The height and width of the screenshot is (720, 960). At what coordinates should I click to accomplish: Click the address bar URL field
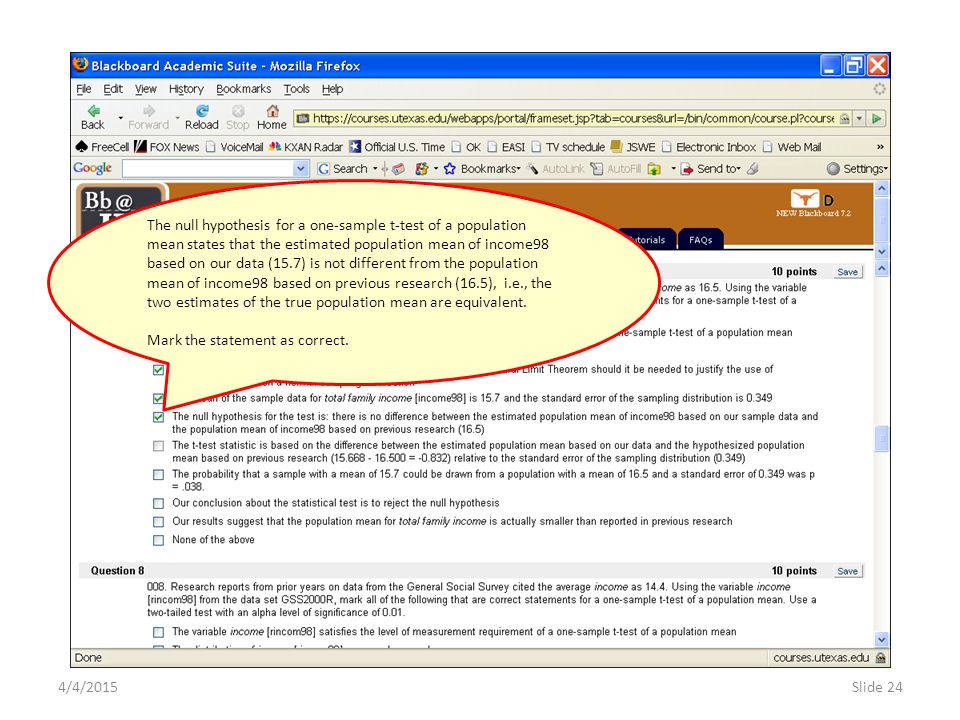pyautogui.click(x=573, y=118)
